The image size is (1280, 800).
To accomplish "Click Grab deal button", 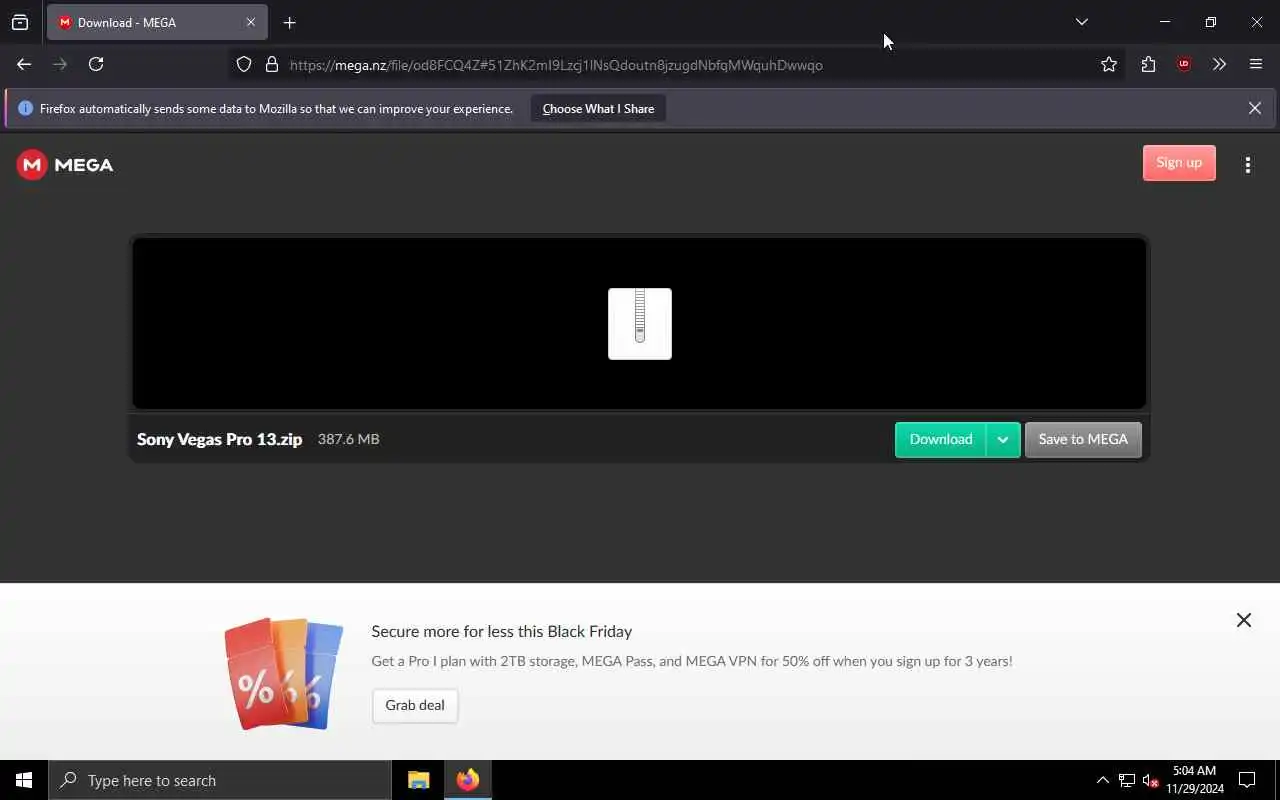I will 415,705.
